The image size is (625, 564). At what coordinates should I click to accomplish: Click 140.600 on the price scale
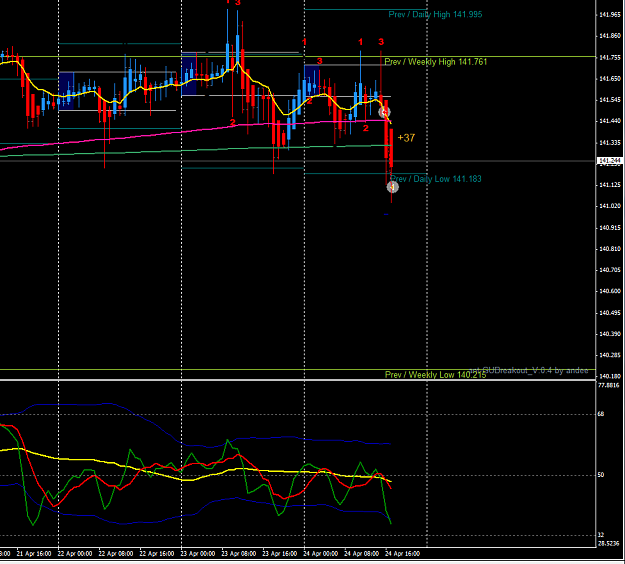(x=610, y=291)
